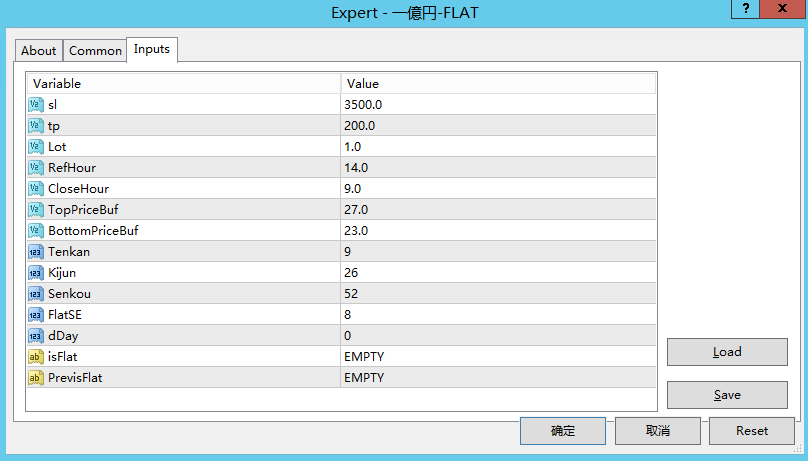Click the help question mark button
808x461 pixels.
744,11
